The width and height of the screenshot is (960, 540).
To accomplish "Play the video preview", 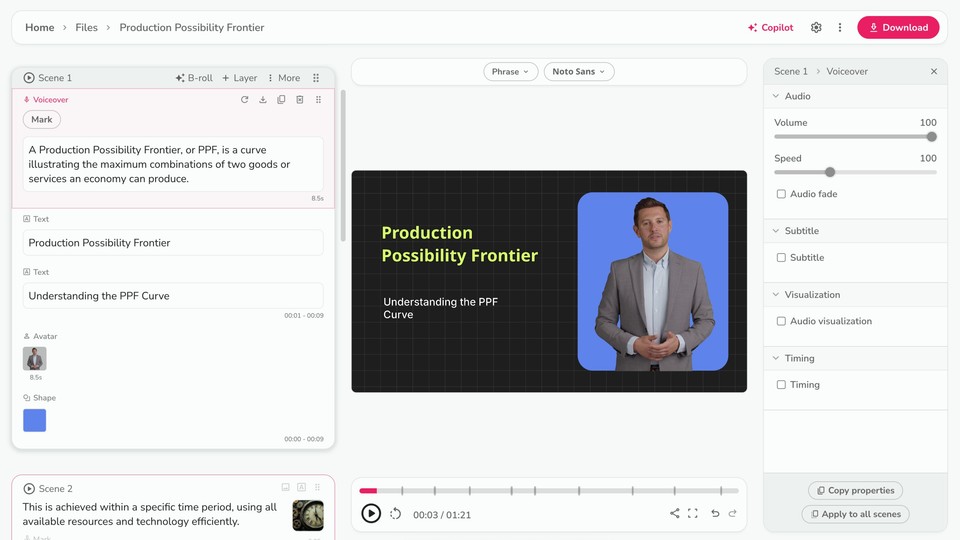I will (370, 513).
